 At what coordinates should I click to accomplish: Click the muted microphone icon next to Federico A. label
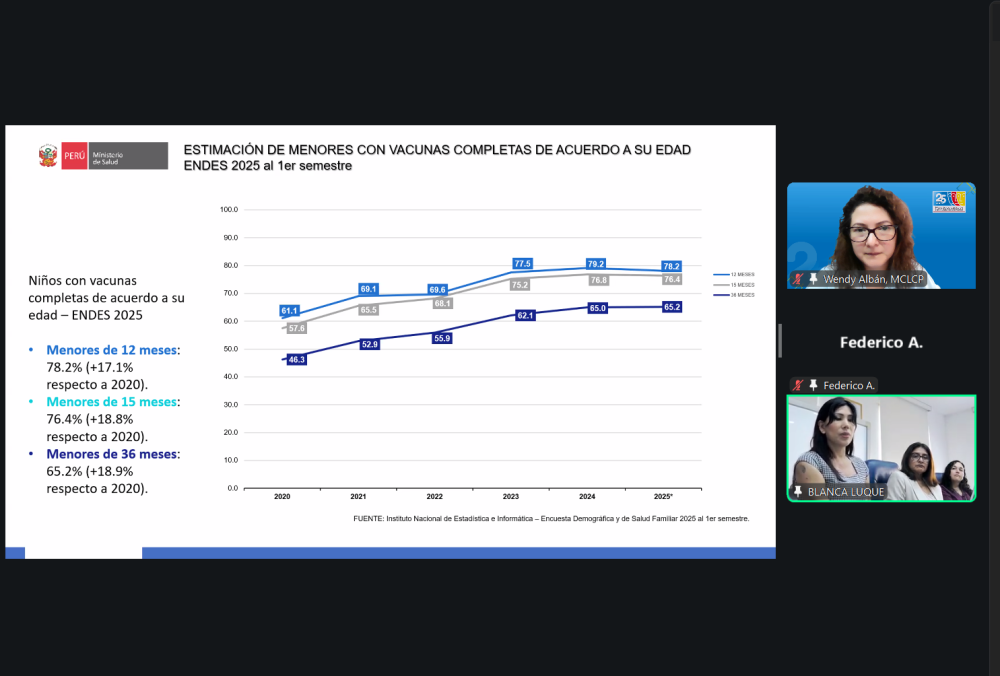pos(798,385)
